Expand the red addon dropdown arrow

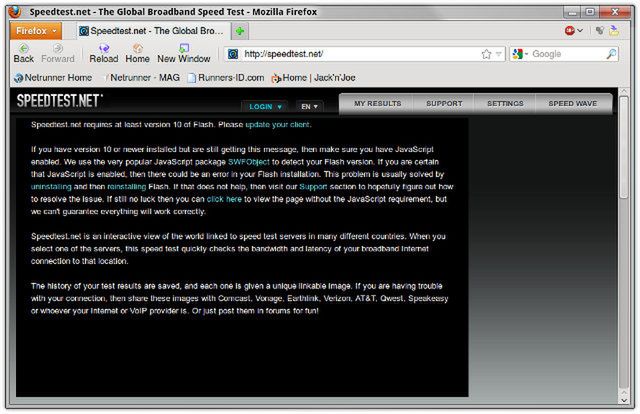[580, 31]
